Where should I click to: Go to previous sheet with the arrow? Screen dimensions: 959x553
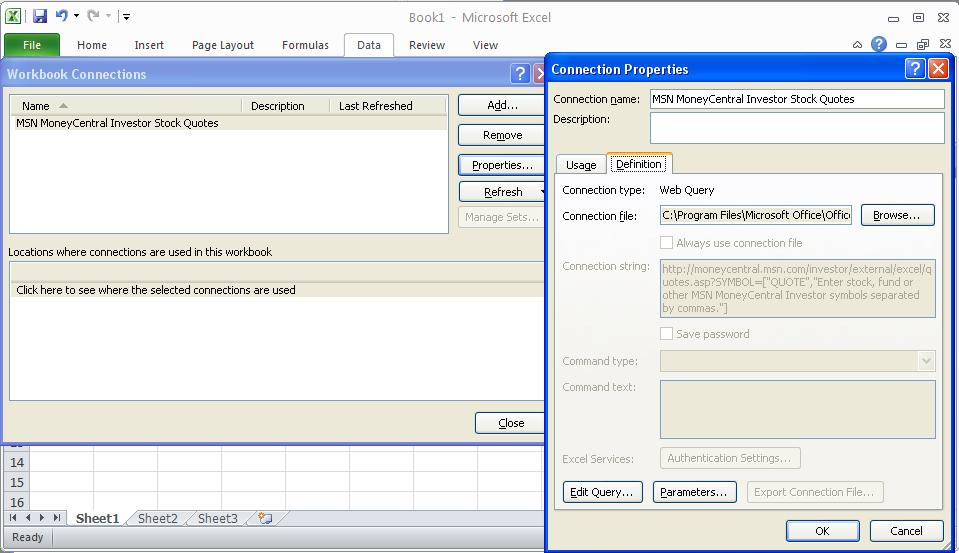pos(28,518)
